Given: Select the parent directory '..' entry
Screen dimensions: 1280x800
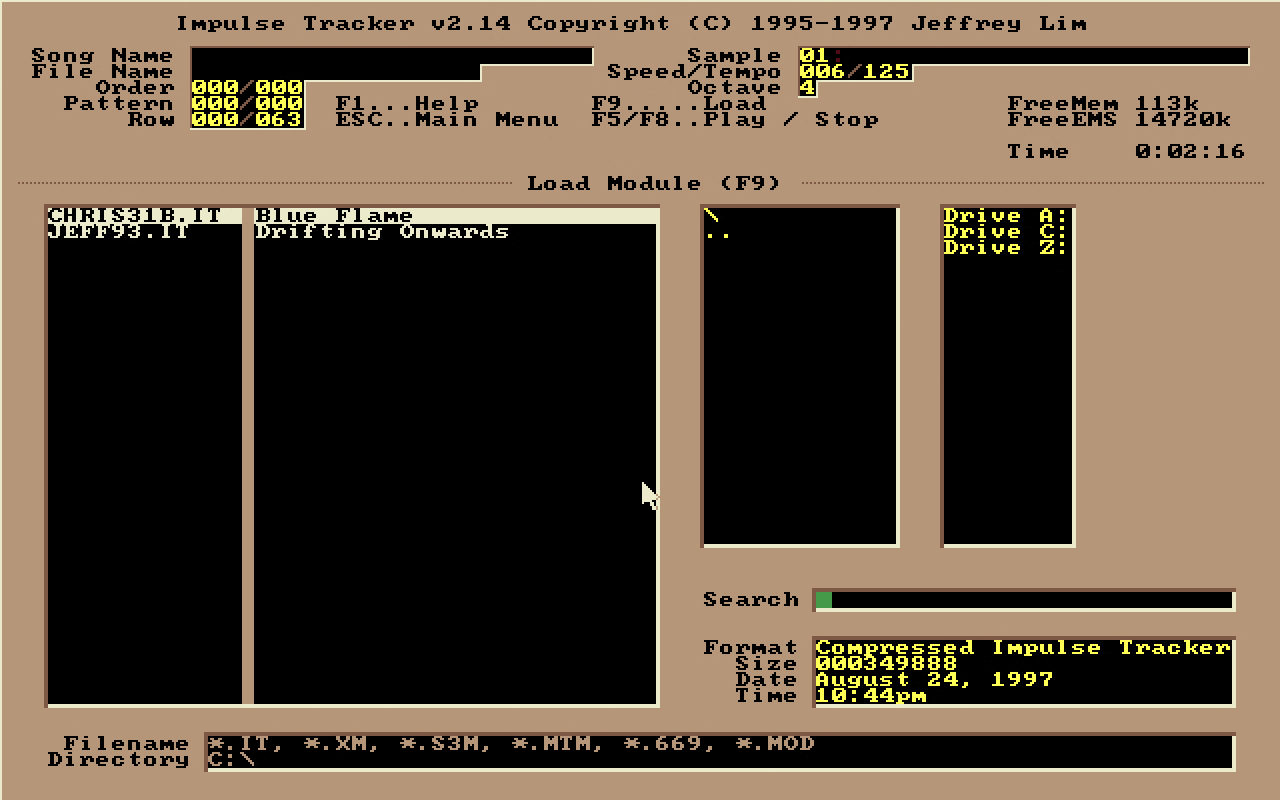Looking at the screenshot, I should (x=800, y=232).
